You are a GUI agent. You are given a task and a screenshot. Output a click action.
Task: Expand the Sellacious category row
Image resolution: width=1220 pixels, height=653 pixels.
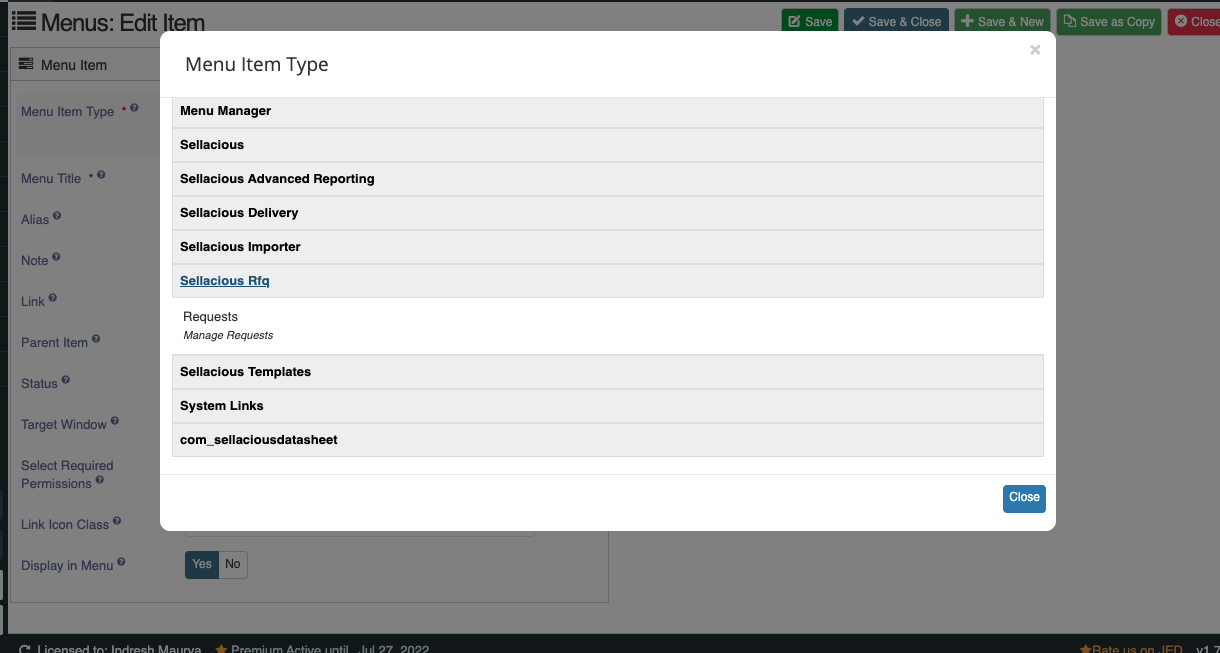pos(607,145)
